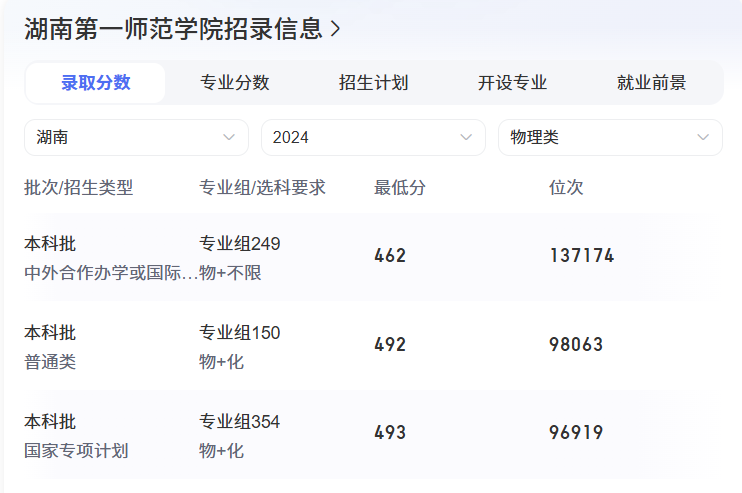This screenshot has height=493, width=742.
Task: Click minimum score 492
Action: (x=390, y=344)
